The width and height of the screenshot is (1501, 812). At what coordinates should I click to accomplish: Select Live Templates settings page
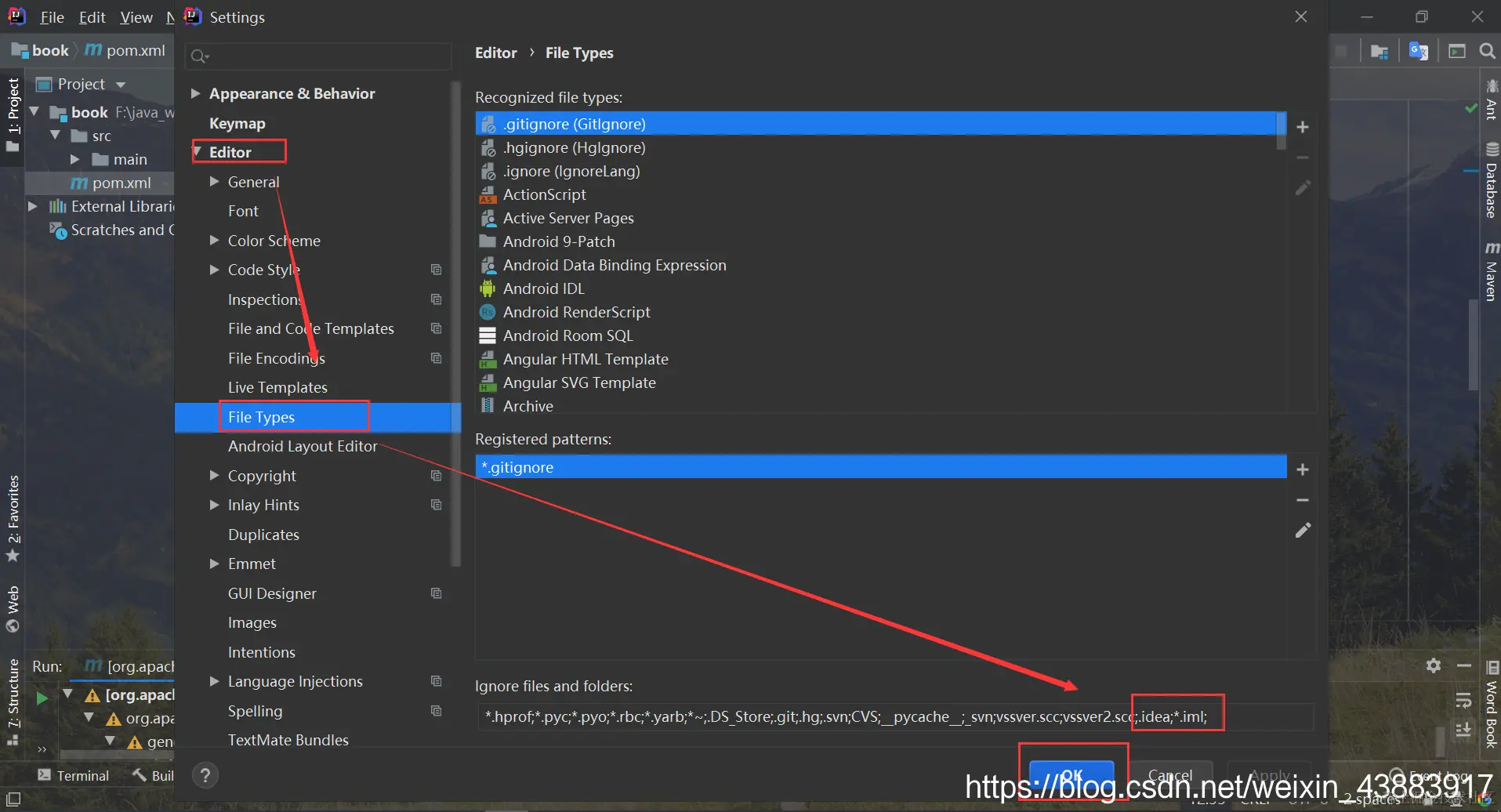point(277,387)
